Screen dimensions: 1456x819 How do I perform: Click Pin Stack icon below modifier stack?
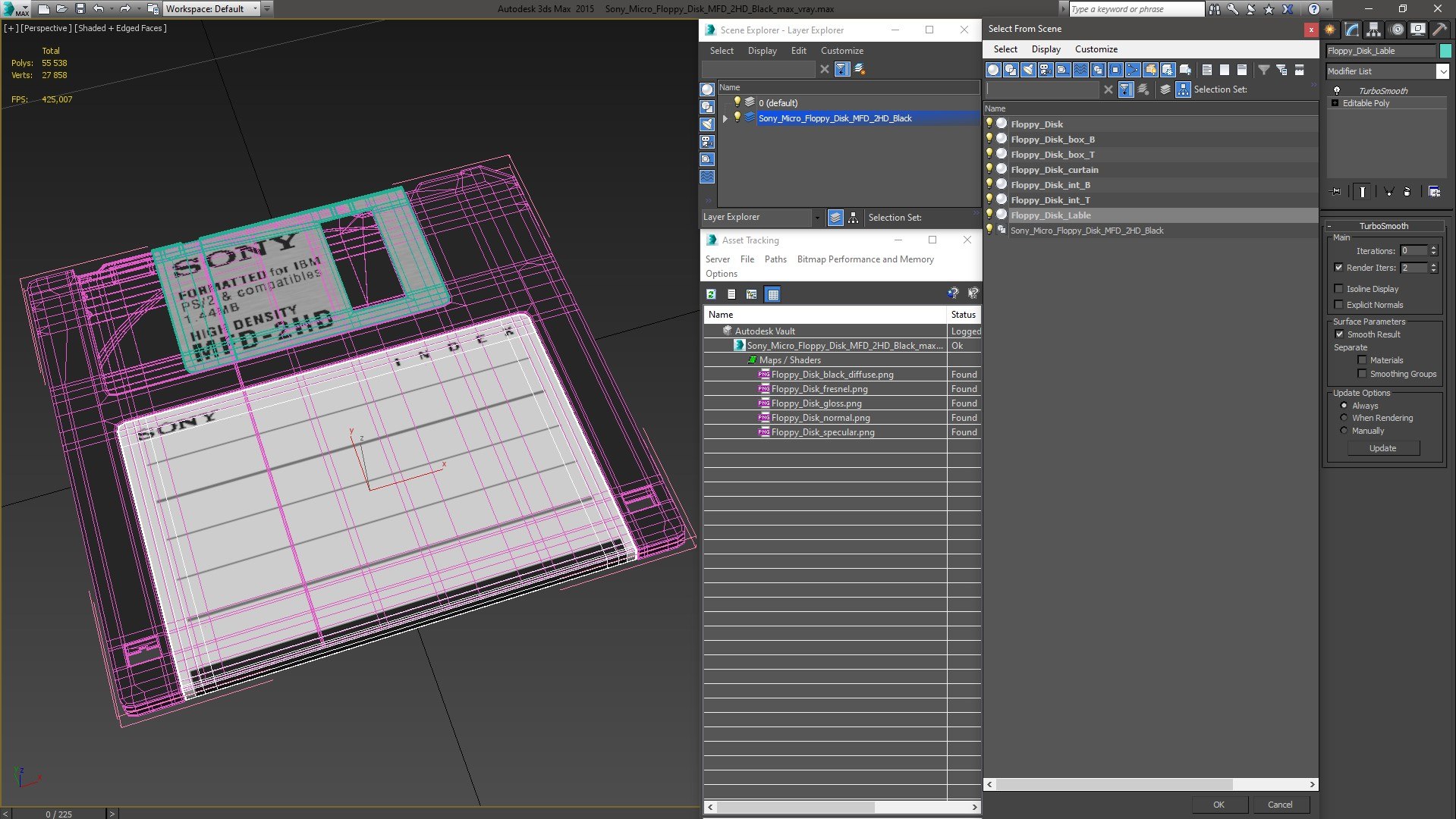[1336, 192]
